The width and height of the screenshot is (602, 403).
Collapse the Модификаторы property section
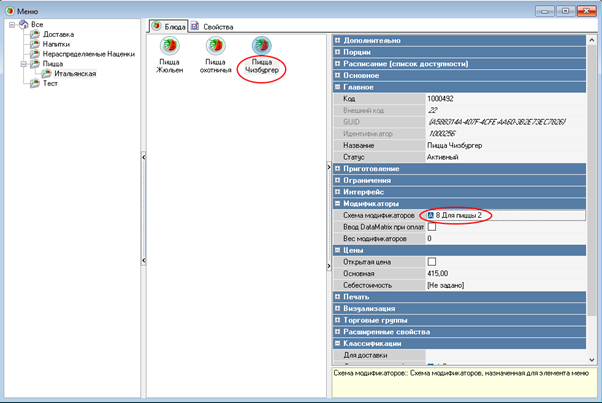tap(337, 203)
